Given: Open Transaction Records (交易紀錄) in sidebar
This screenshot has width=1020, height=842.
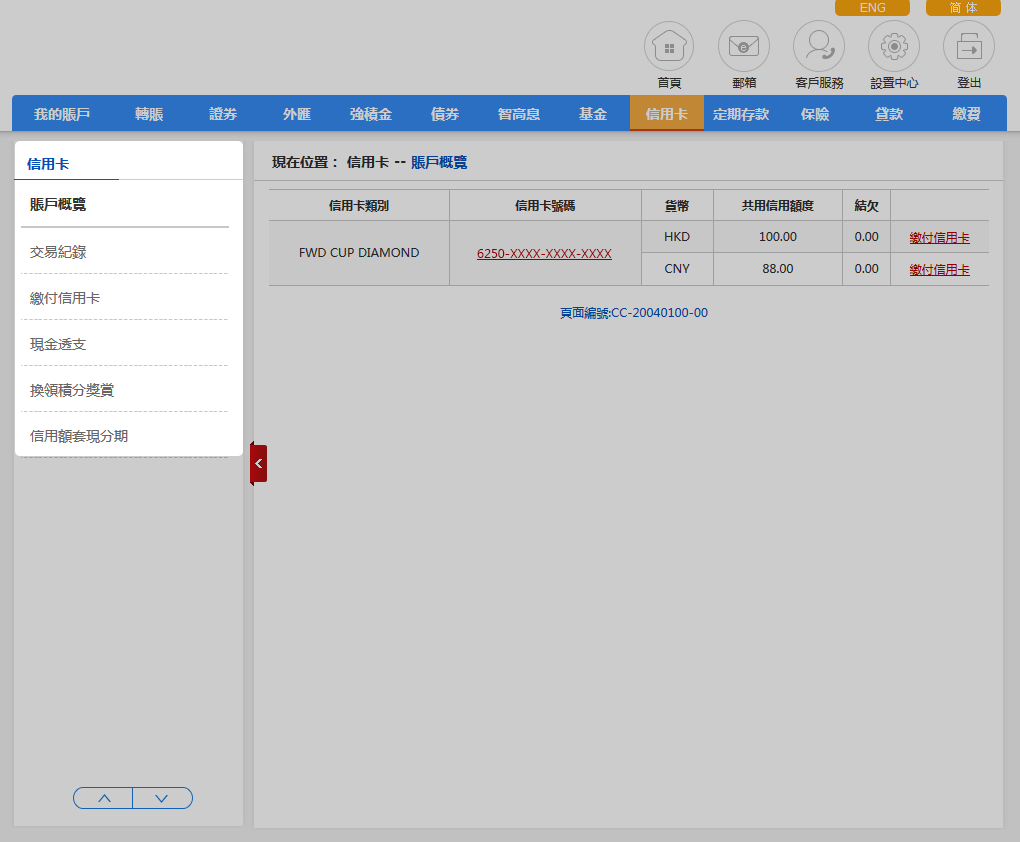Looking at the screenshot, I should coord(58,252).
